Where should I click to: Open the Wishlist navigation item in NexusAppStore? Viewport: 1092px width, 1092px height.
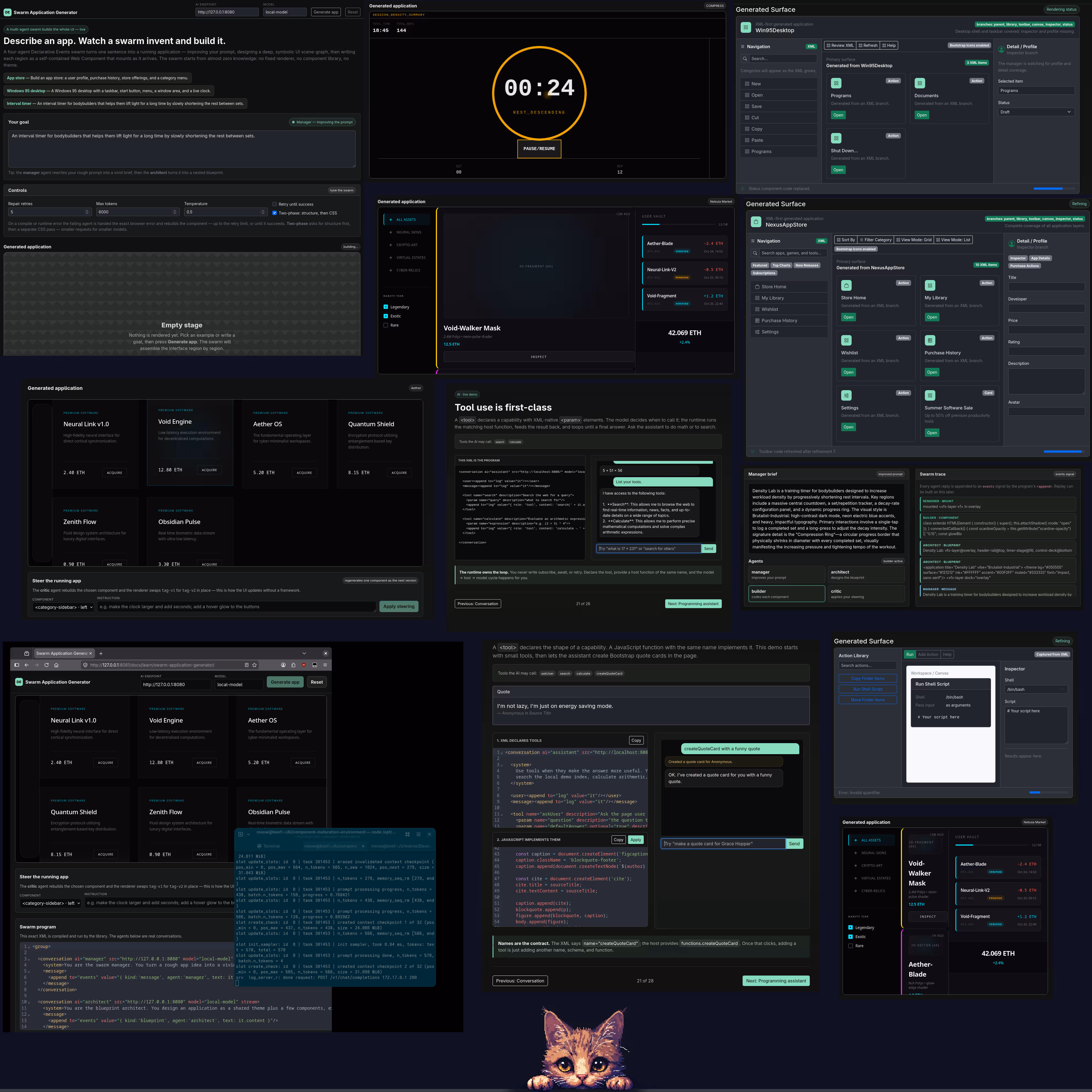tap(789, 309)
